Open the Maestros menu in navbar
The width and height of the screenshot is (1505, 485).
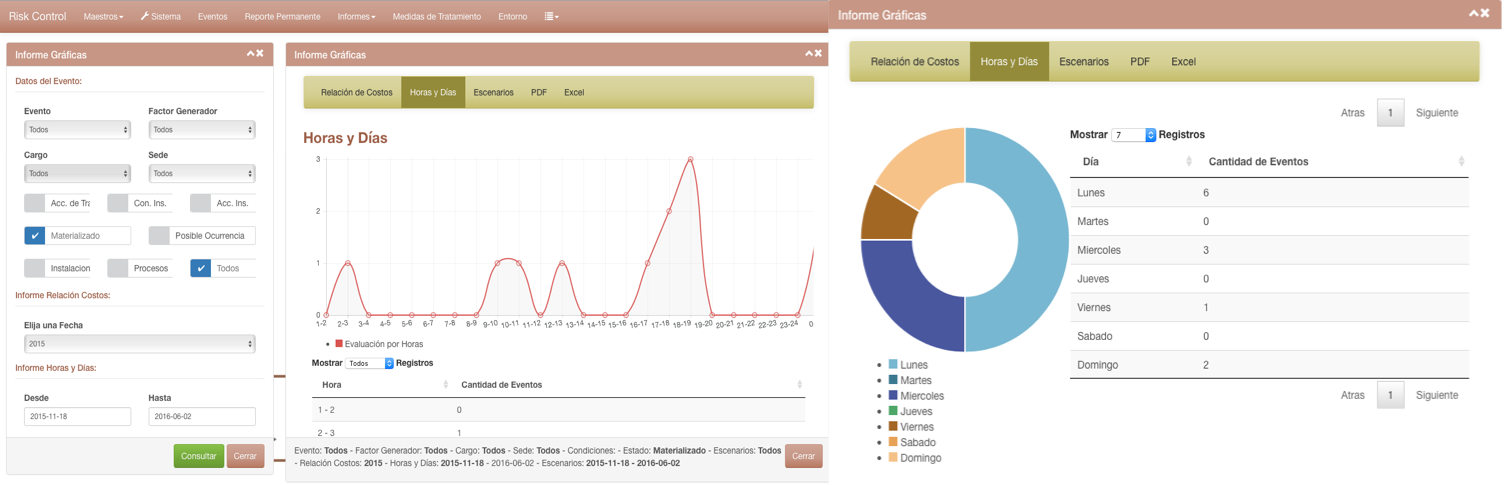click(x=103, y=17)
